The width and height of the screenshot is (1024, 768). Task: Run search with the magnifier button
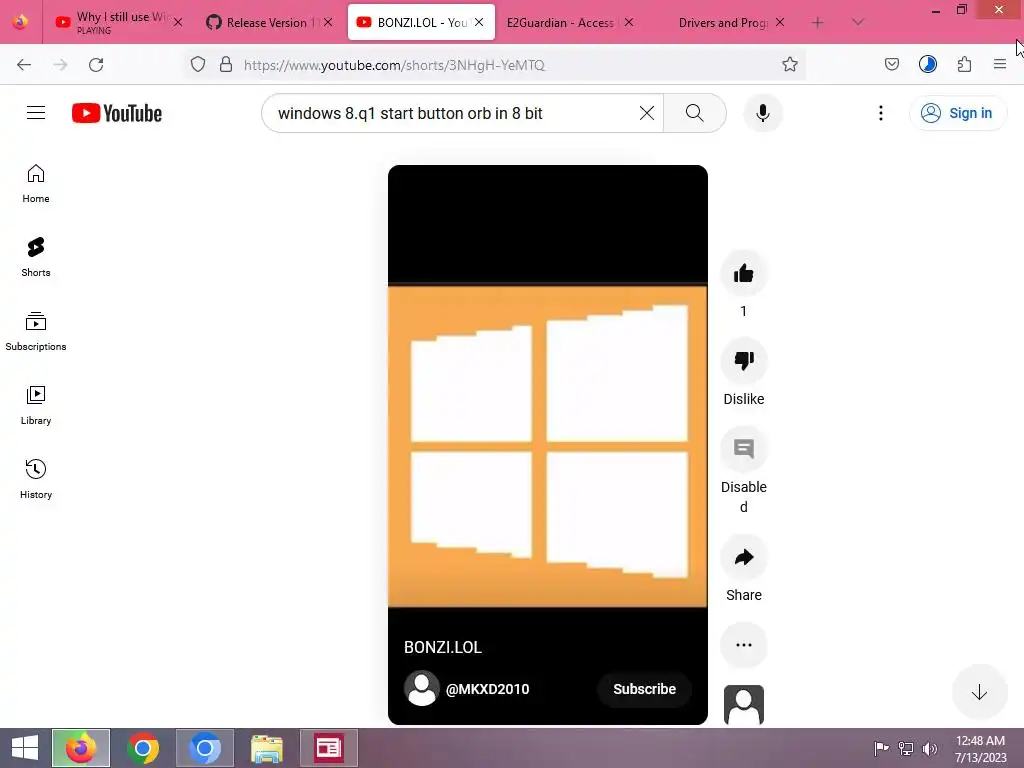(x=695, y=113)
